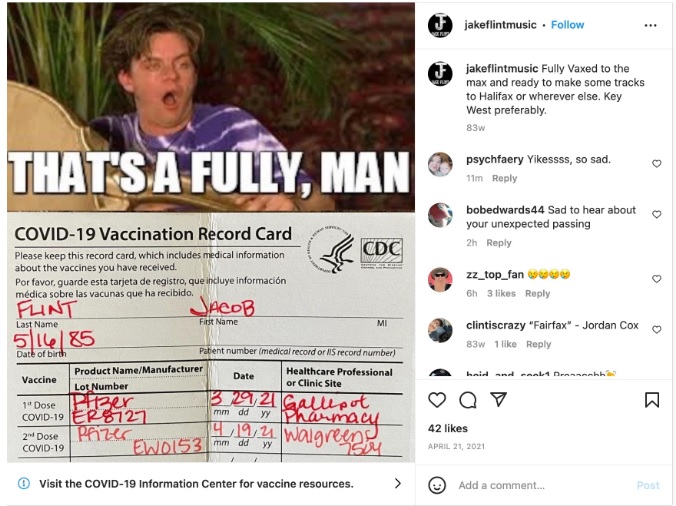Open jakeflintmusic profile picture in header

tap(440, 25)
